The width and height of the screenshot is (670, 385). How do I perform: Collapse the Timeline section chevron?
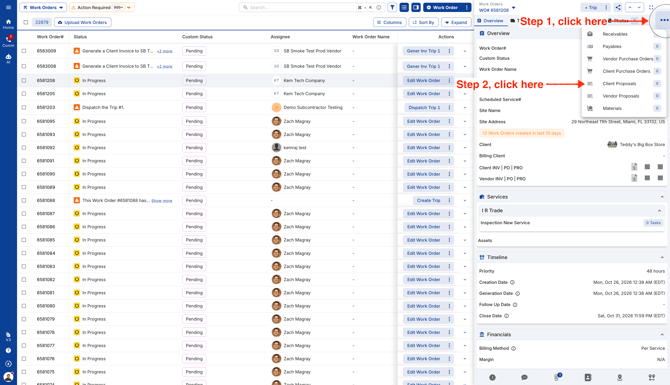(662, 257)
